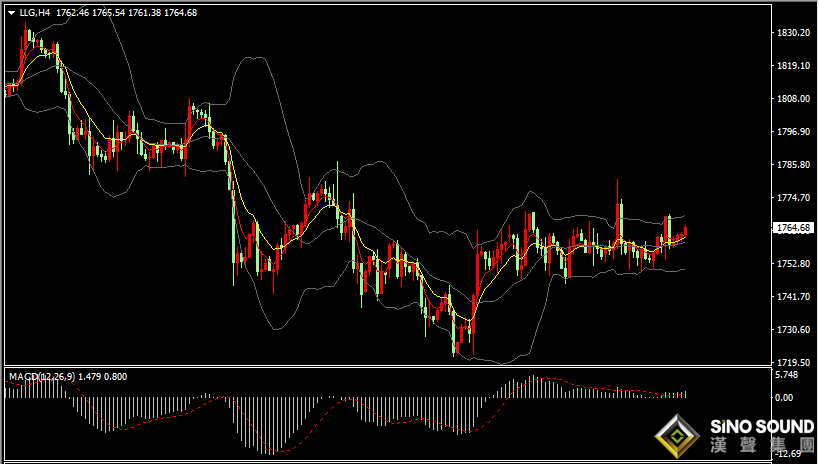
Task: Select the 5.748 value on MACD scale
Action: tap(787, 375)
